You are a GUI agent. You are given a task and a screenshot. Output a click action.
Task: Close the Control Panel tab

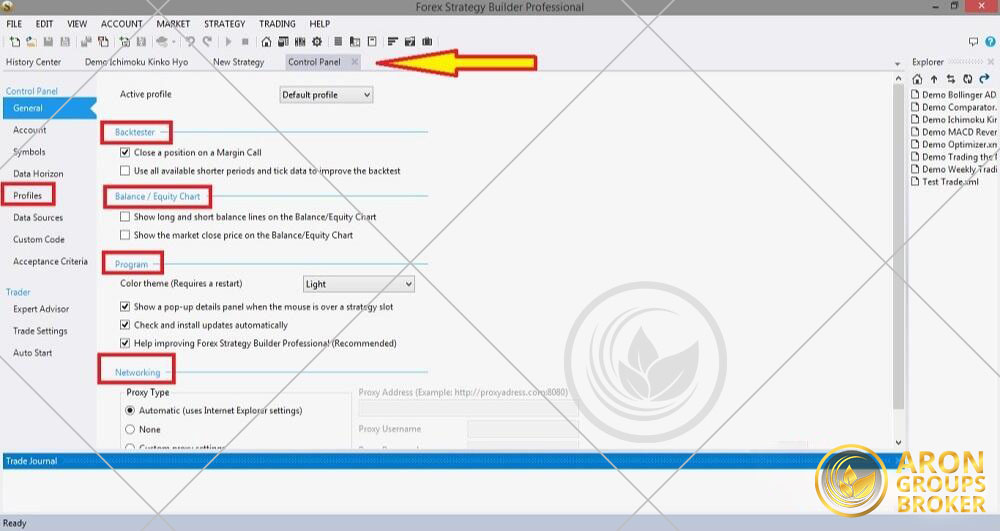click(x=355, y=62)
